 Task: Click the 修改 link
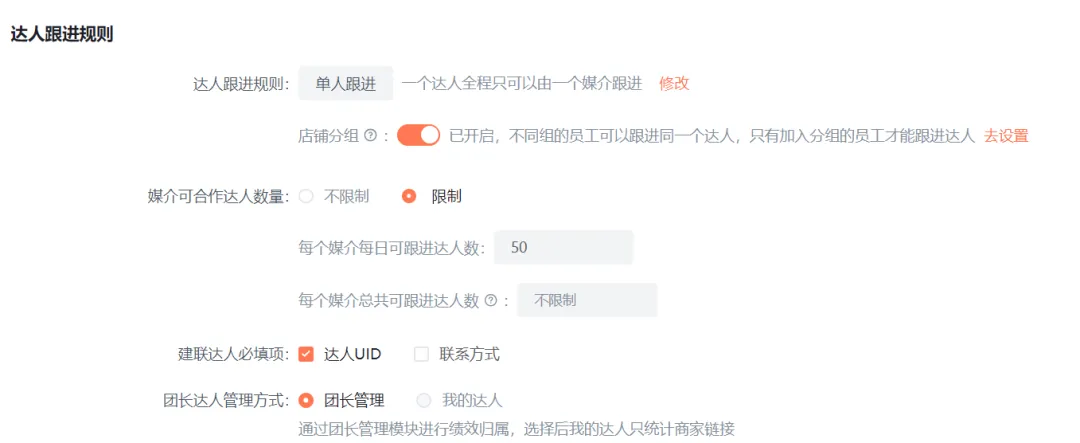(x=674, y=84)
